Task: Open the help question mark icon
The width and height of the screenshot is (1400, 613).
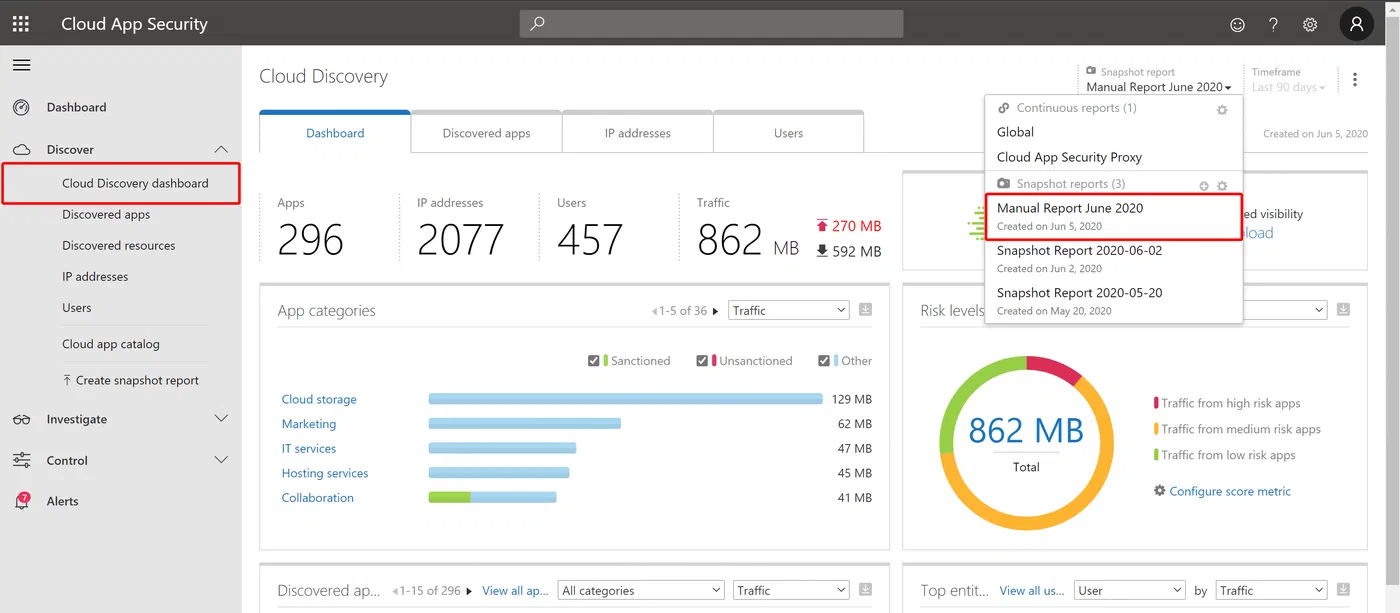Action: (1273, 25)
